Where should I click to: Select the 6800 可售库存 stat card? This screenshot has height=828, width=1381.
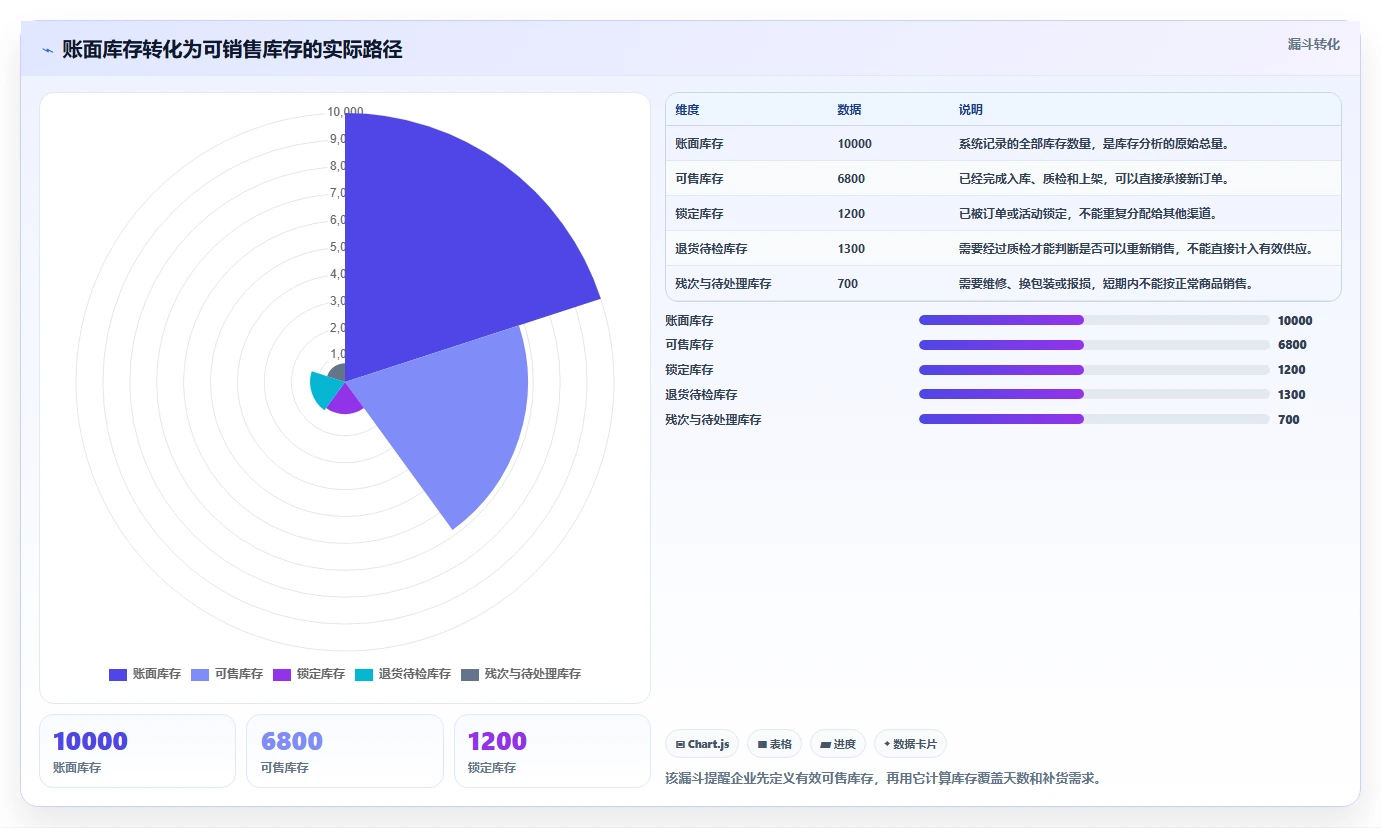click(x=344, y=751)
